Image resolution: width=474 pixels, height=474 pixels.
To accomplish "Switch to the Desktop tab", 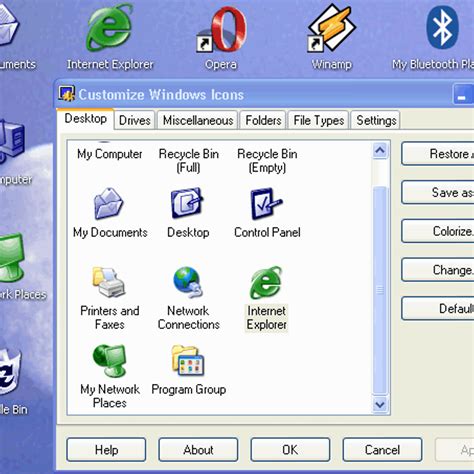I will click(x=85, y=119).
